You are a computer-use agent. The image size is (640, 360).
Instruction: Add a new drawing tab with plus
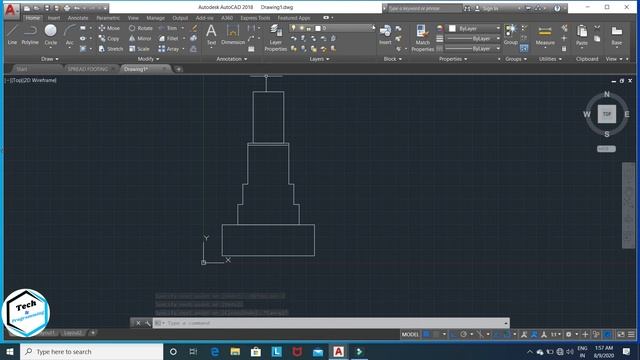[178, 69]
